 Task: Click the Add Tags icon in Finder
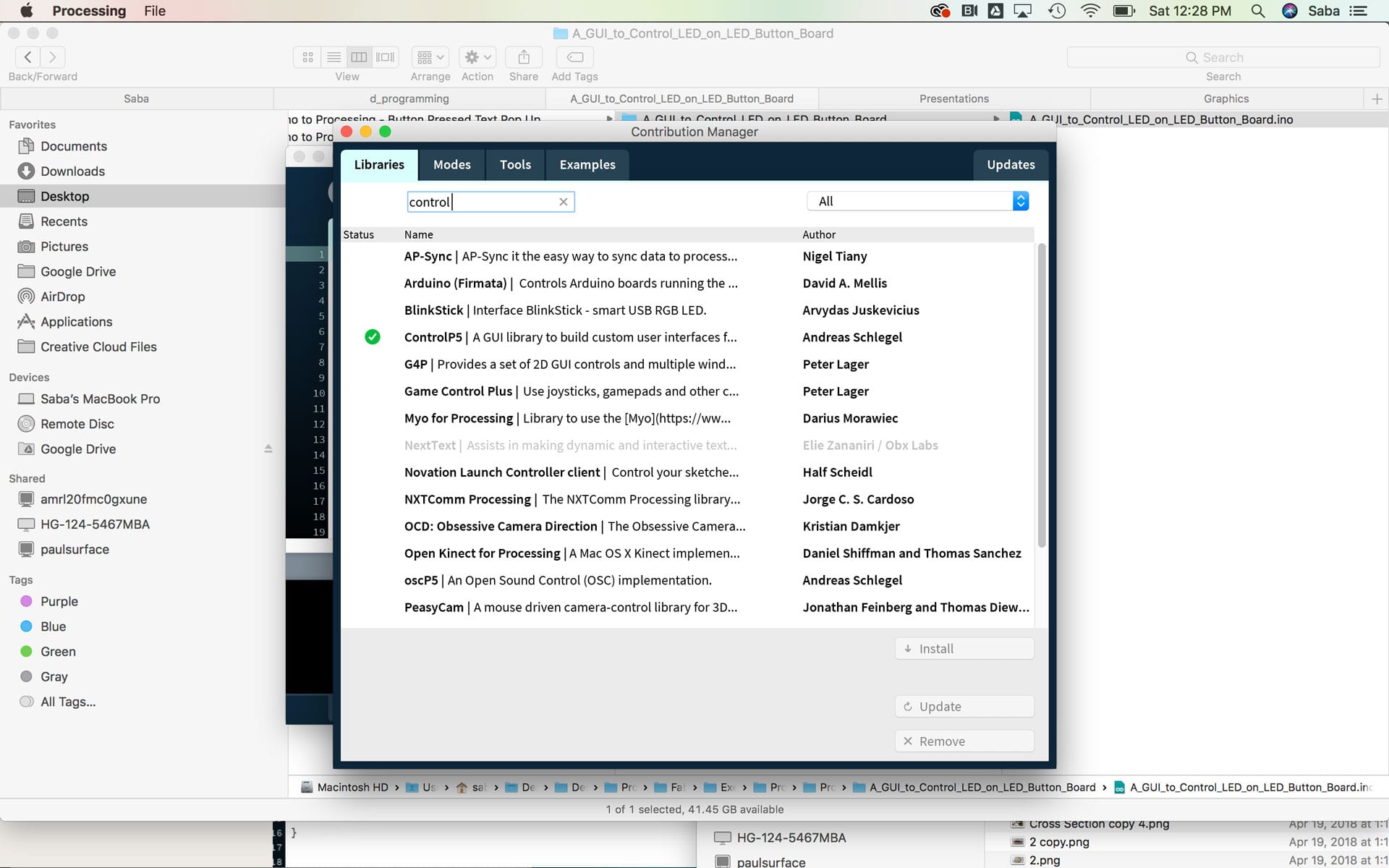tap(574, 57)
